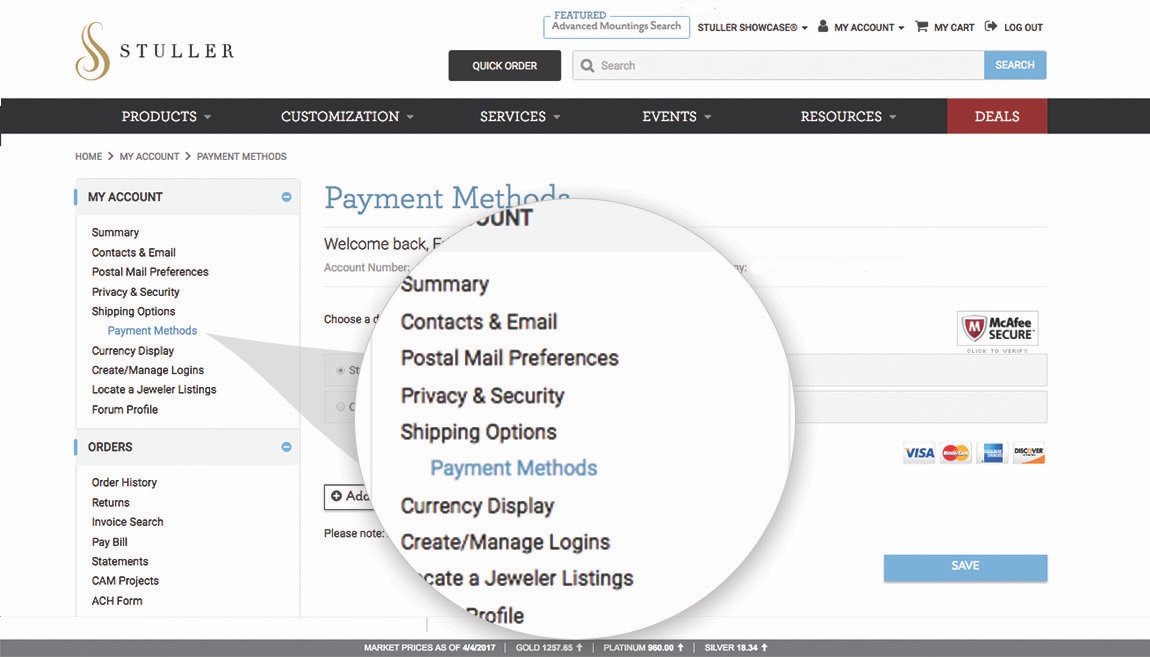The height and width of the screenshot is (657, 1150).
Task: Click the Visa card logo
Action: click(919, 453)
